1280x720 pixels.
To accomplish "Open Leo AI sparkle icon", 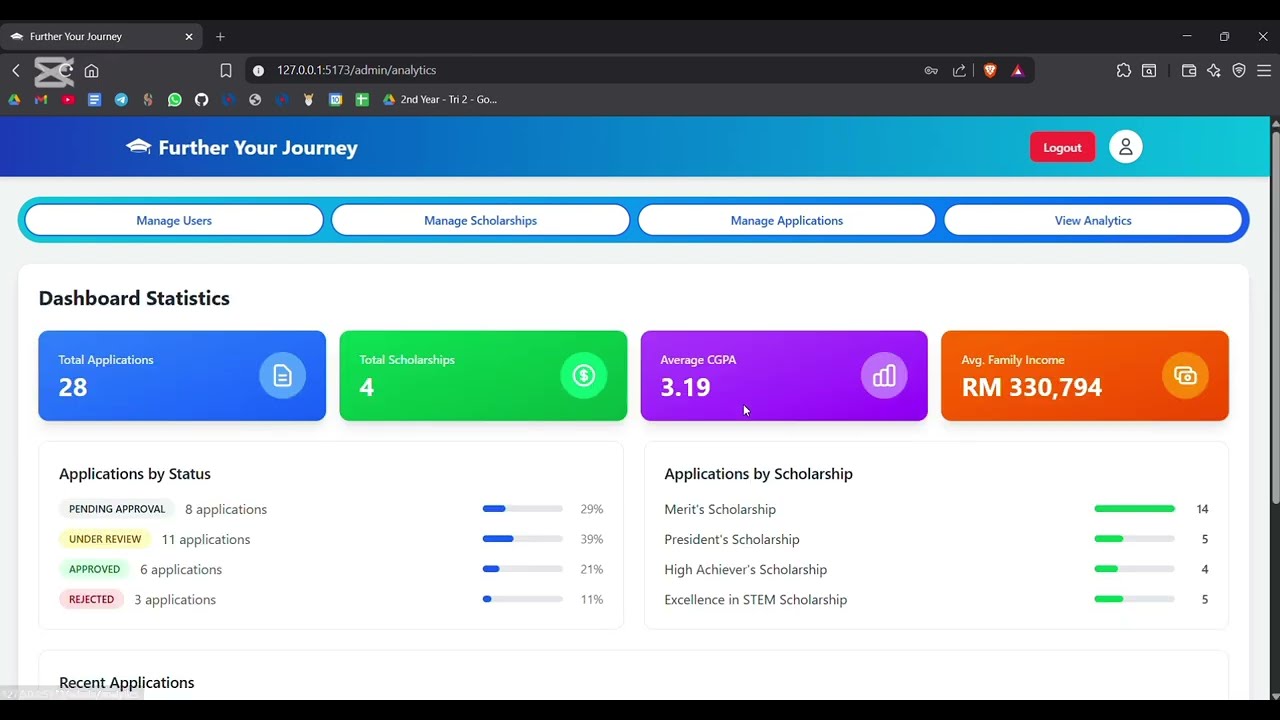I will (x=1214, y=70).
